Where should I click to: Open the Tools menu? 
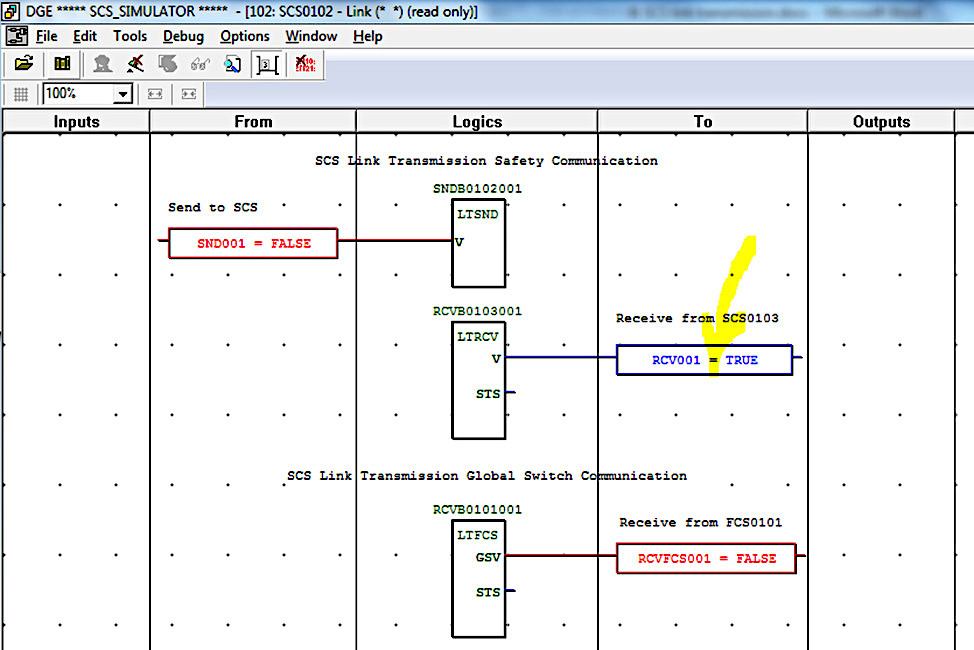[130, 36]
